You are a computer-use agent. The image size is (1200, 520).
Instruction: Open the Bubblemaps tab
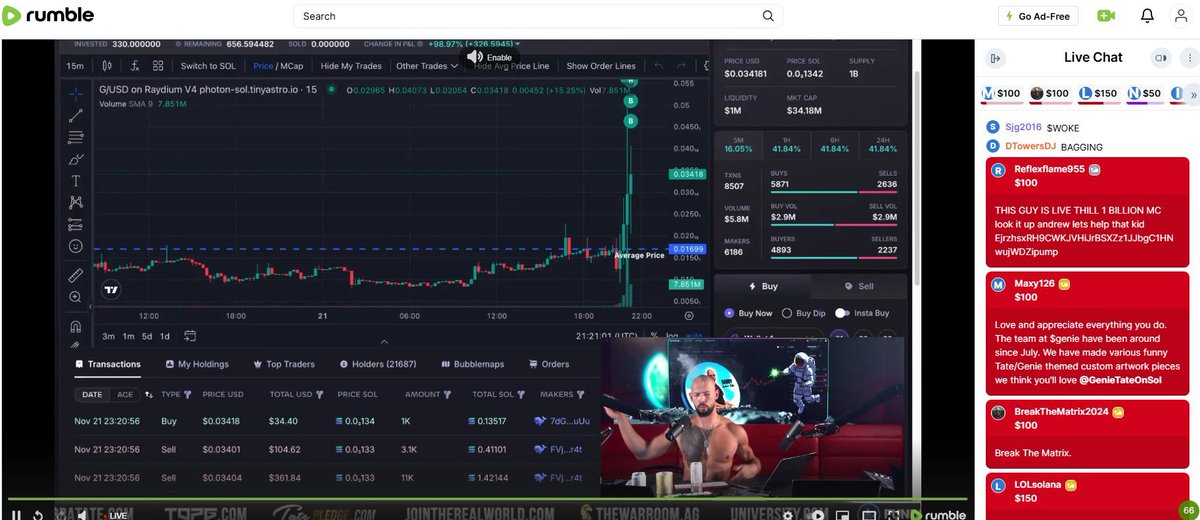(x=472, y=364)
